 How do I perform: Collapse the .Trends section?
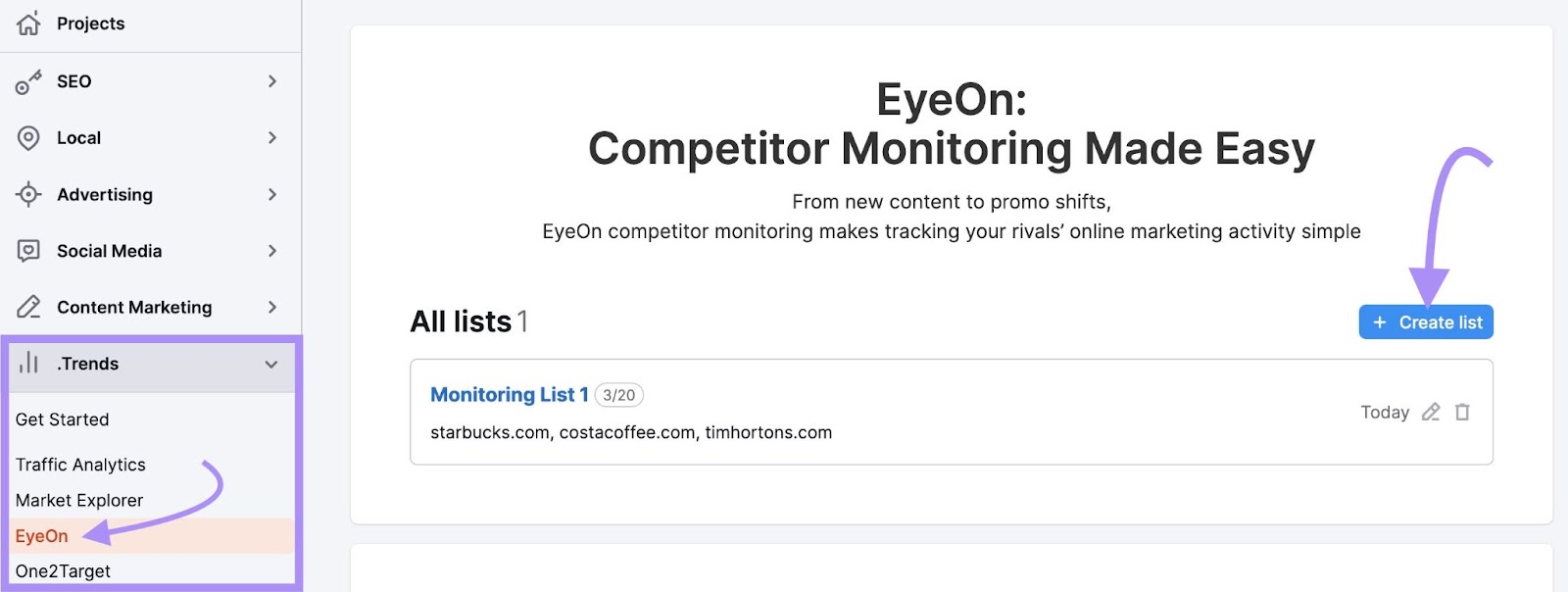click(271, 364)
